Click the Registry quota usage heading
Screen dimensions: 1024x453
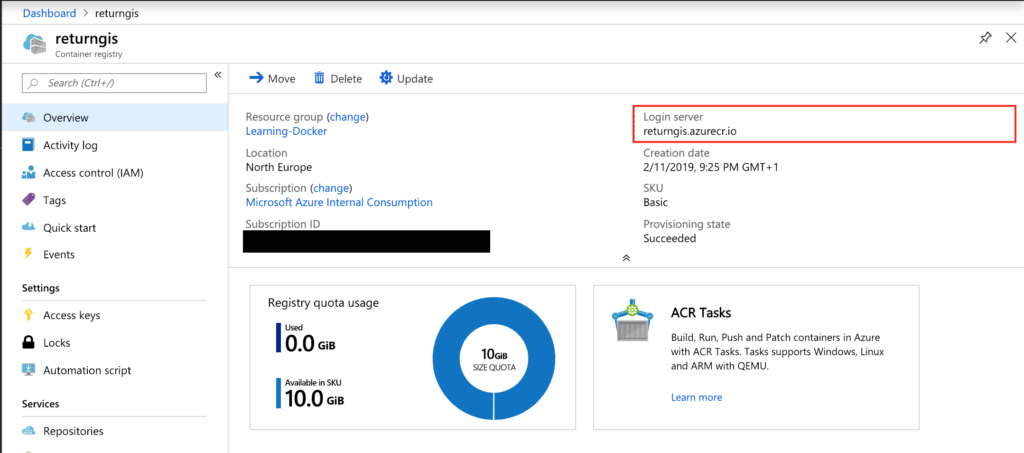(323, 303)
